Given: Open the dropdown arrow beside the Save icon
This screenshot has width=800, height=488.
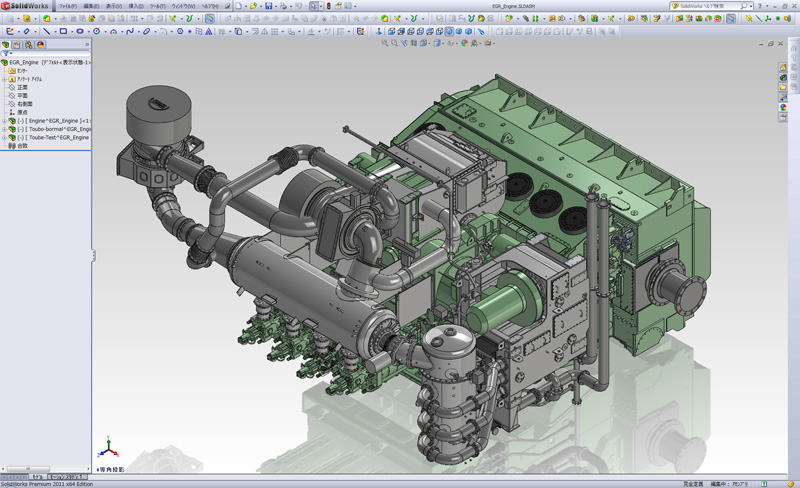Looking at the screenshot, I should coord(277,6).
